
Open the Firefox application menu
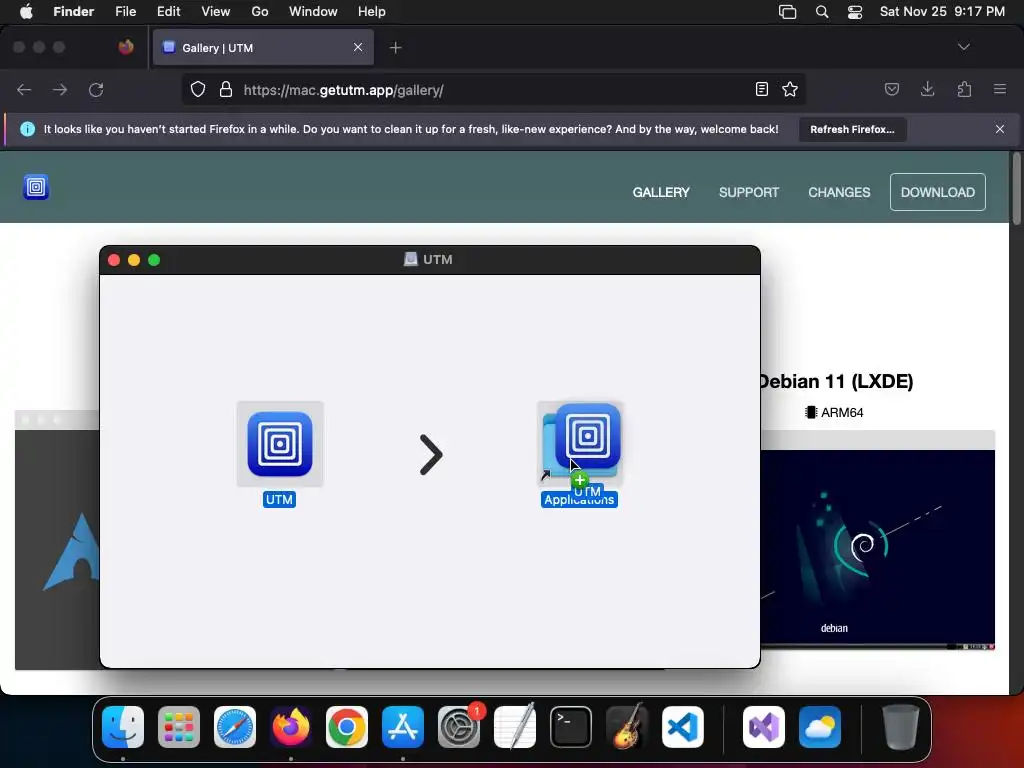pyautogui.click(x=1000, y=89)
